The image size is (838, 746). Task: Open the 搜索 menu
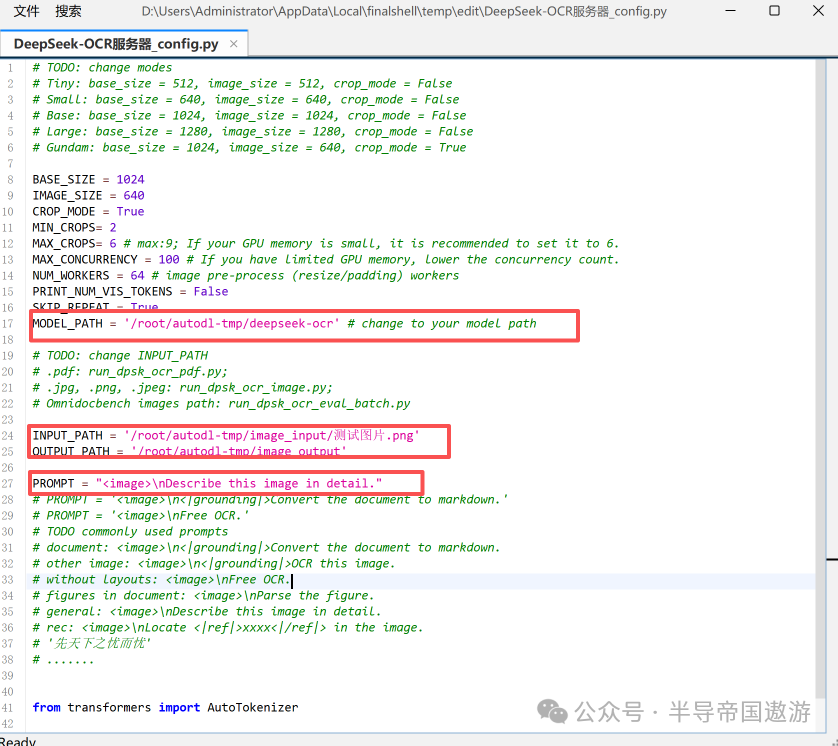pos(68,11)
